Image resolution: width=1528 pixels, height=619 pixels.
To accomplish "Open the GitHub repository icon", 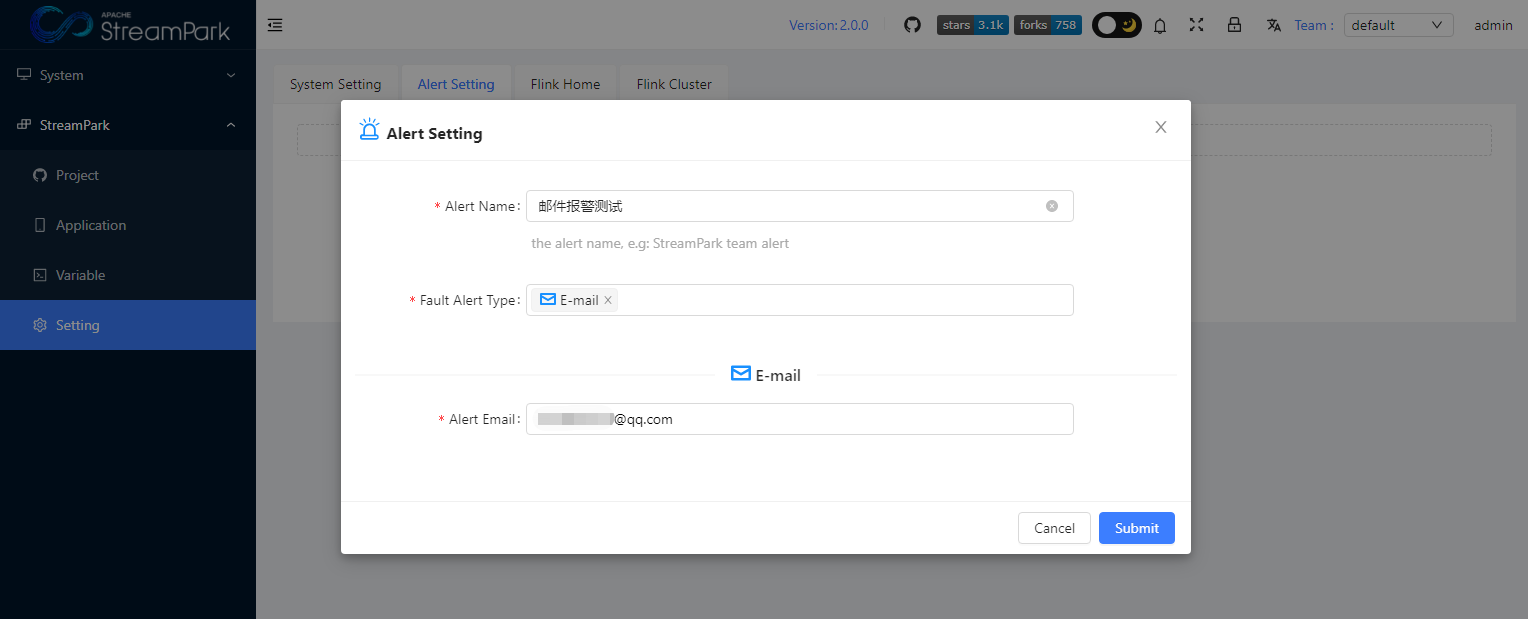I will (x=912, y=25).
